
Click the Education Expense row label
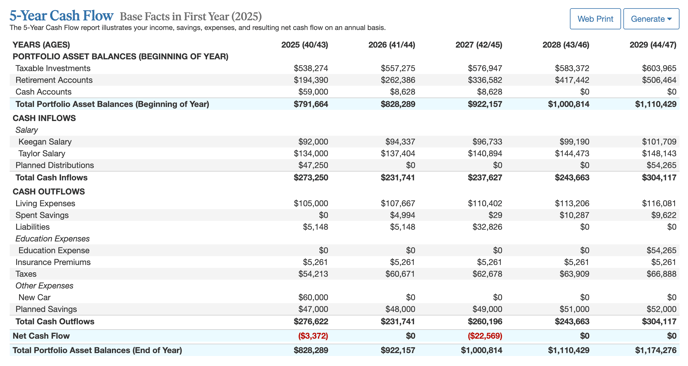(54, 251)
